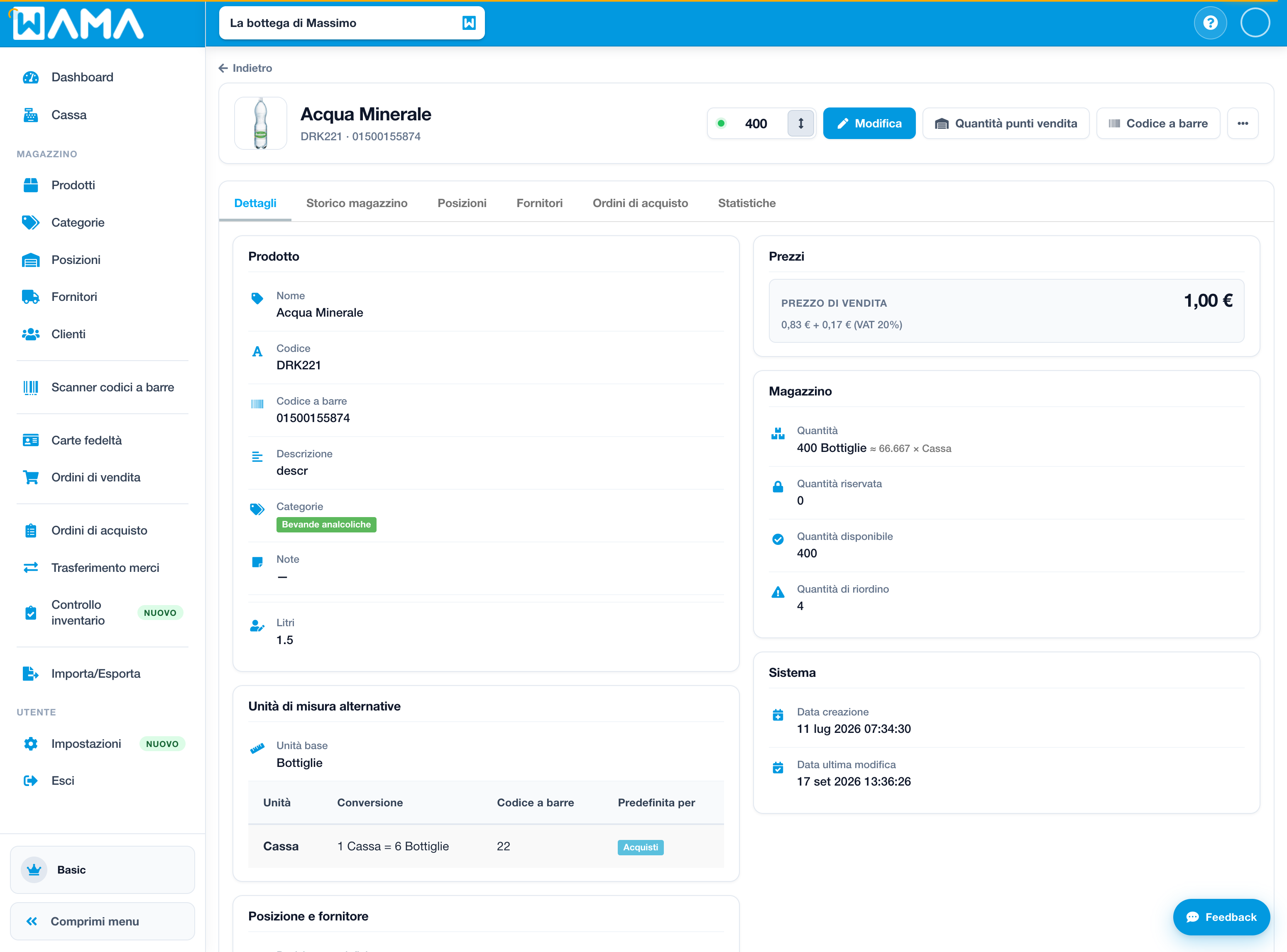Click the "Cassa" unit cell in the table
The image size is (1287, 952).
(281, 846)
